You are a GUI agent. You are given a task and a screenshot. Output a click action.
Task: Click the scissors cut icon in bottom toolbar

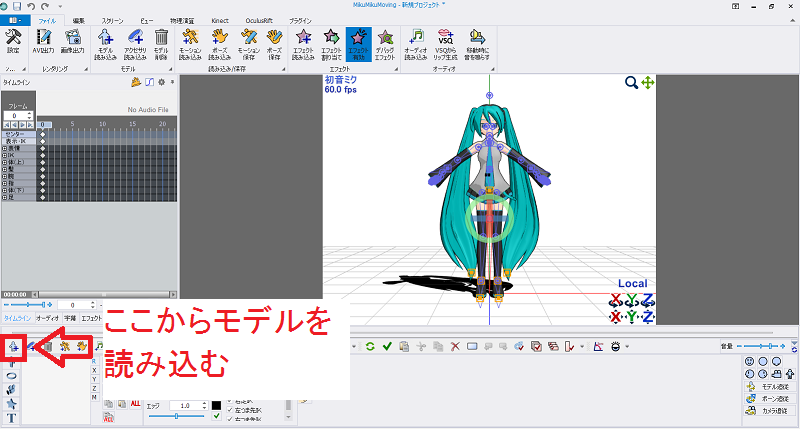421,346
